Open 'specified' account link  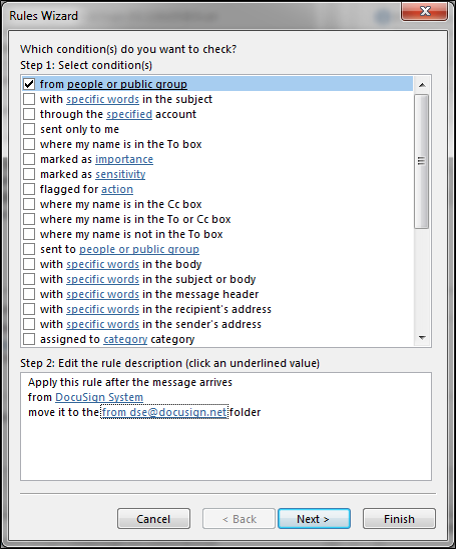pyautogui.click(x=129, y=114)
